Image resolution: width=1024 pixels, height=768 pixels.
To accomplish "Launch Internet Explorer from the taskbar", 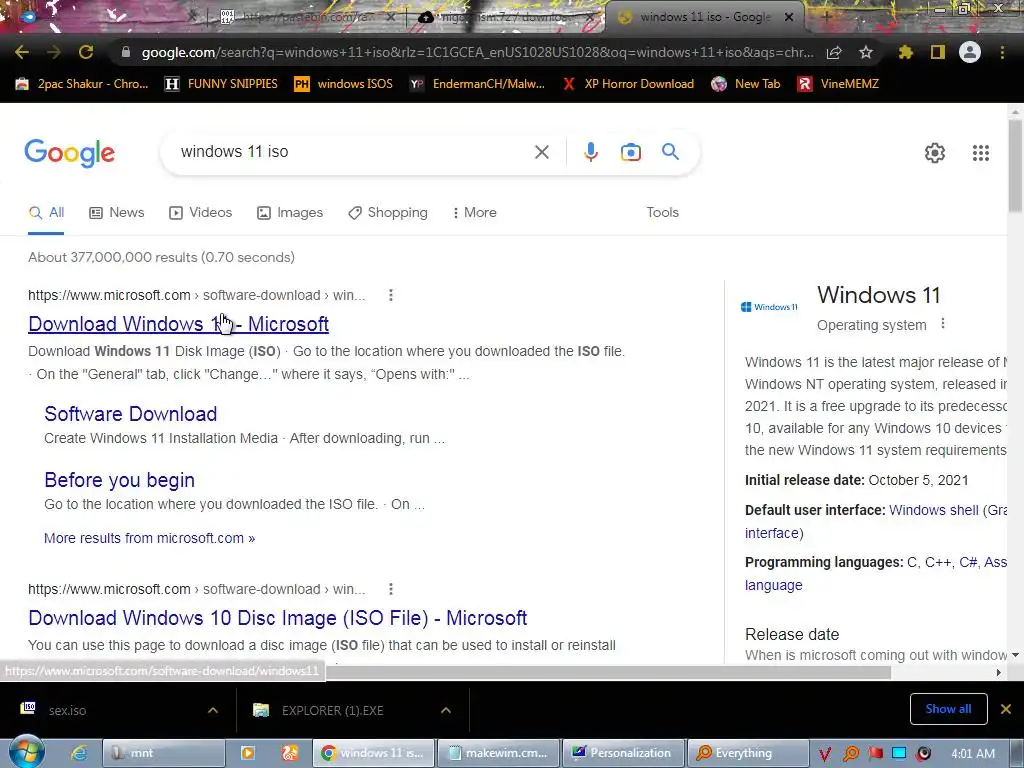I will coord(79,753).
